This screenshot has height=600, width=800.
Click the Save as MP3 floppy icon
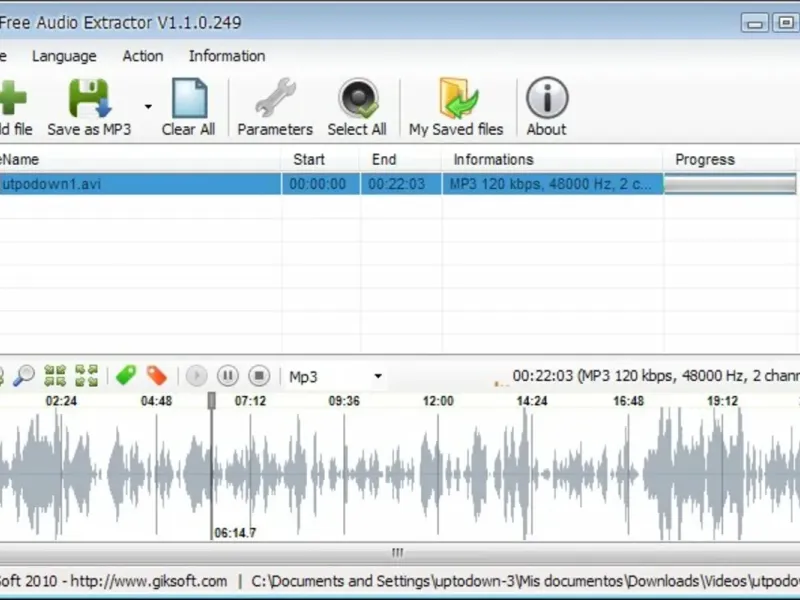pyautogui.click(x=90, y=98)
